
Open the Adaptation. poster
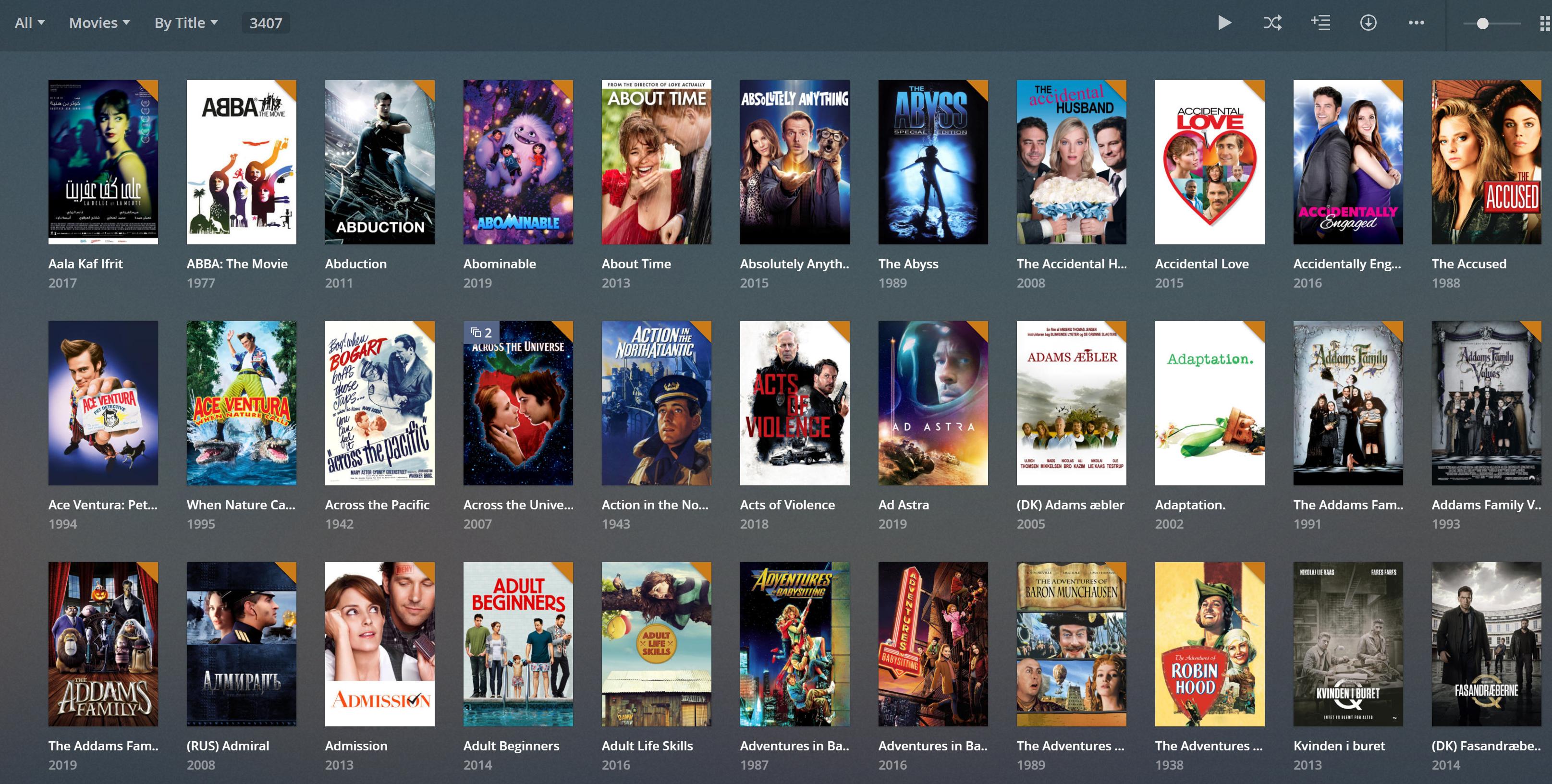coord(1209,403)
